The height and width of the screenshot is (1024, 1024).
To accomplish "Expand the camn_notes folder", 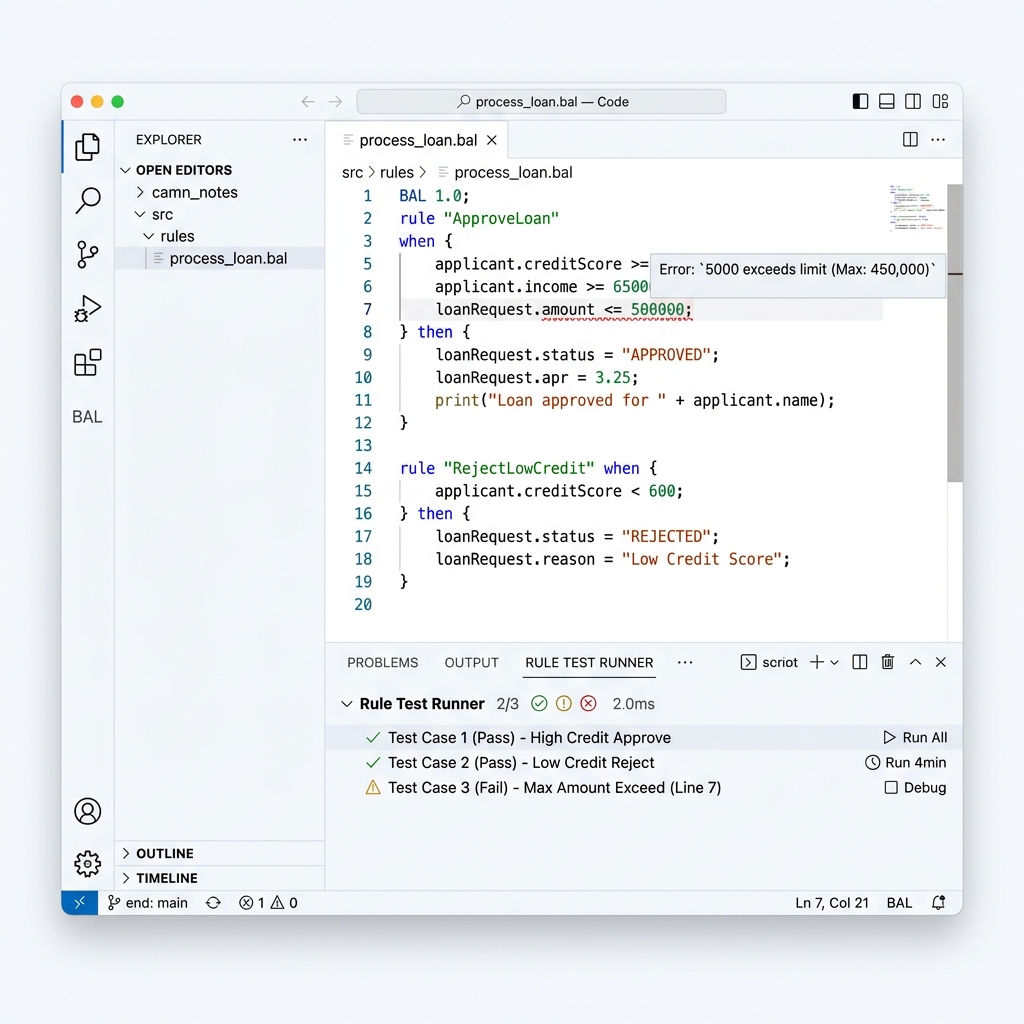I will coord(140,192).
